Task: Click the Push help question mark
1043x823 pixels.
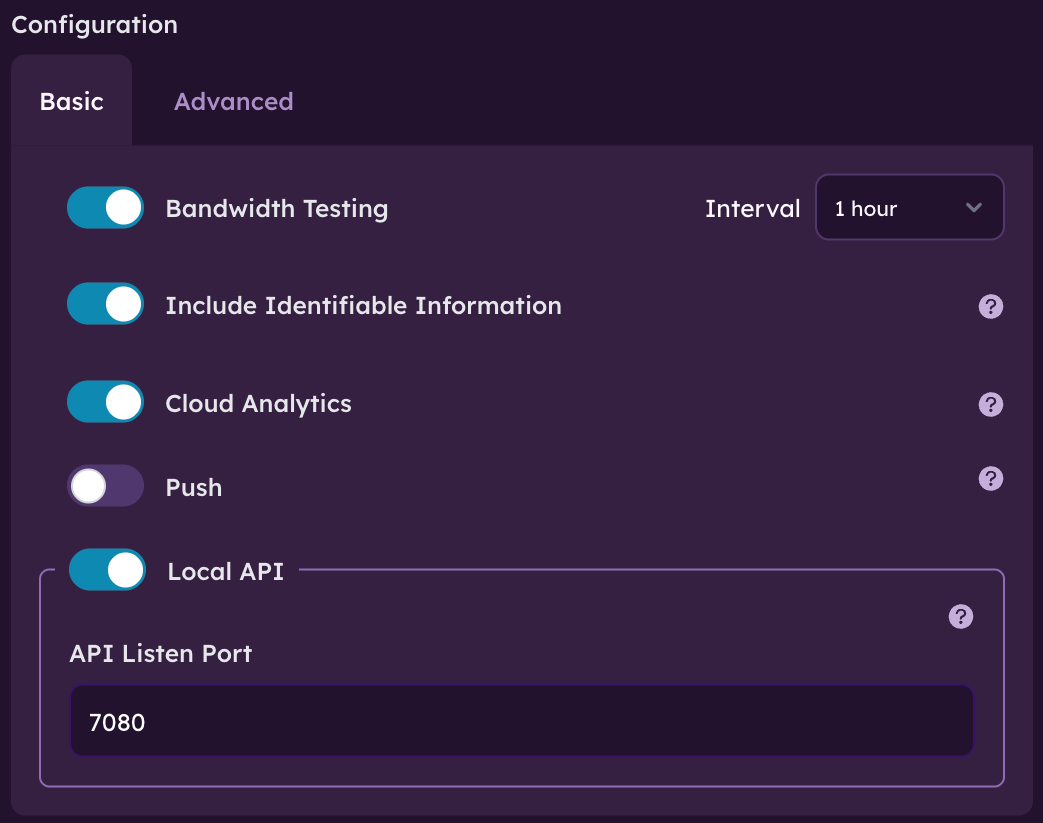Action: pyautogui.click(x=990, y=479)
